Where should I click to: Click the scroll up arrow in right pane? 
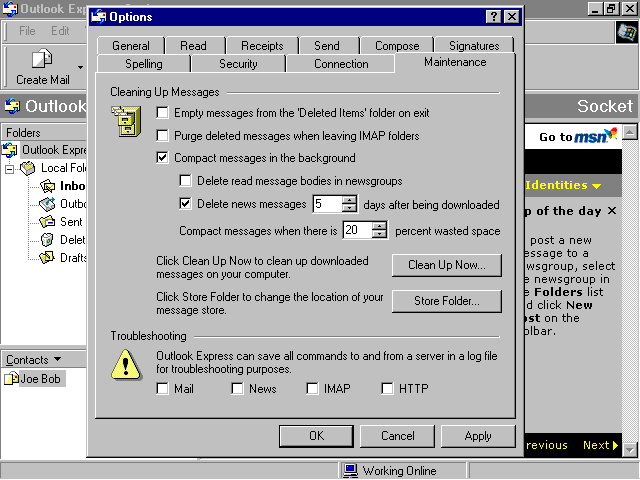[x=630, y=132]
